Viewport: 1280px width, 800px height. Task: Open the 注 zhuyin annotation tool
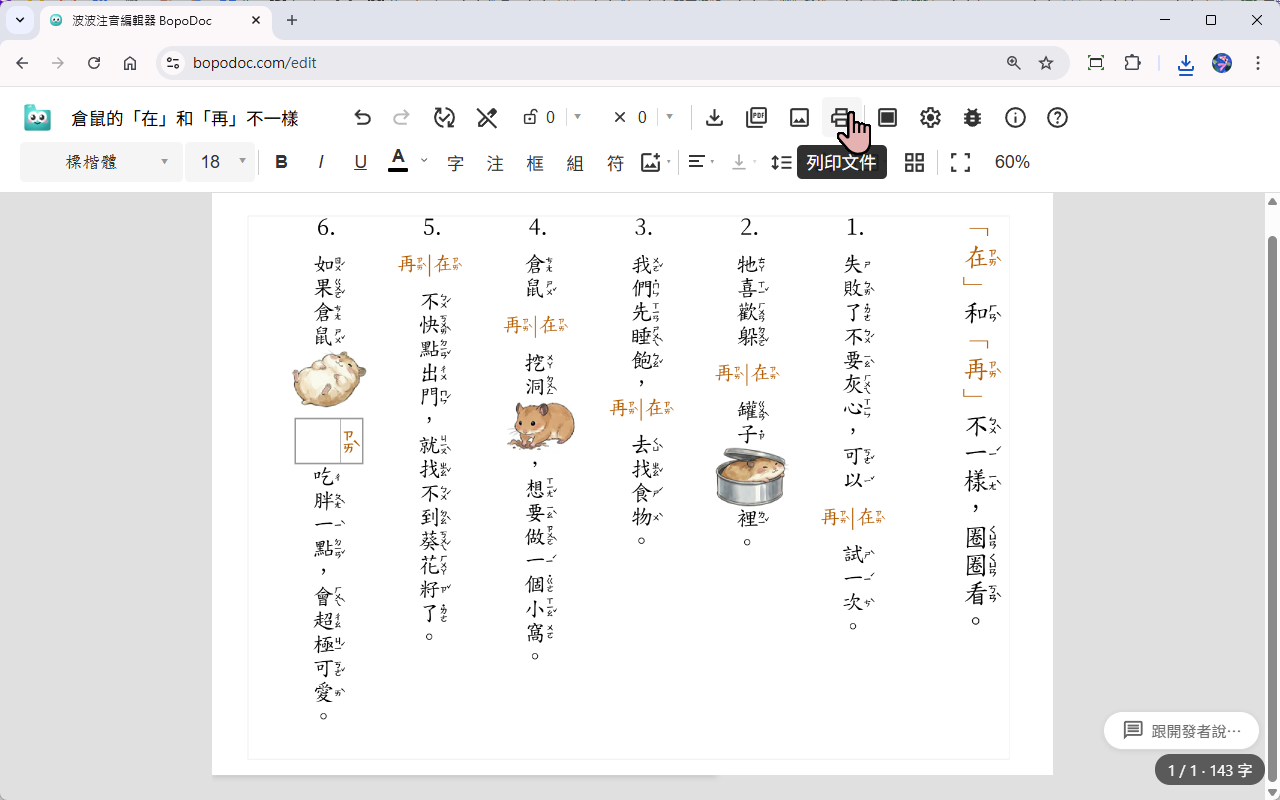[494, 162]
